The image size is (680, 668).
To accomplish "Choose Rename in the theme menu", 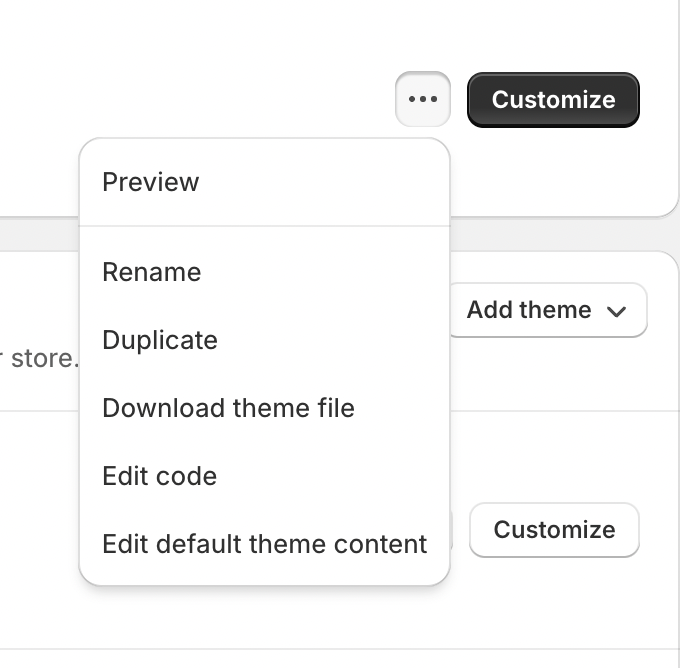I will [x=265, y=272].
